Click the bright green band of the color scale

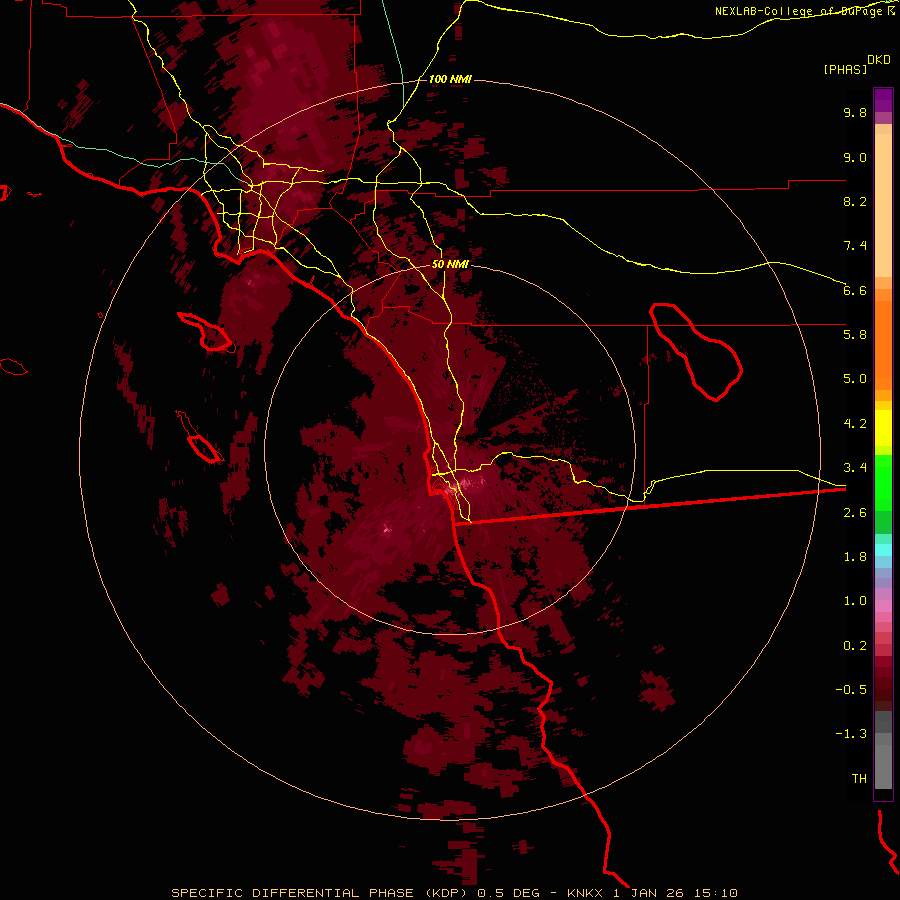tap(883, 482)
